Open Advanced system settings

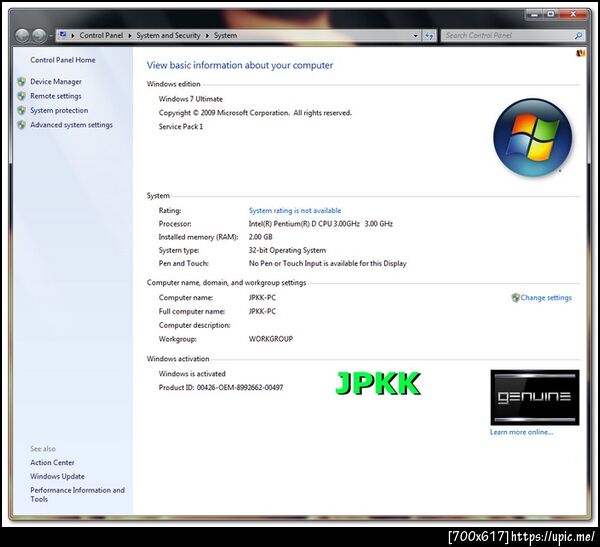pos(71,125)
